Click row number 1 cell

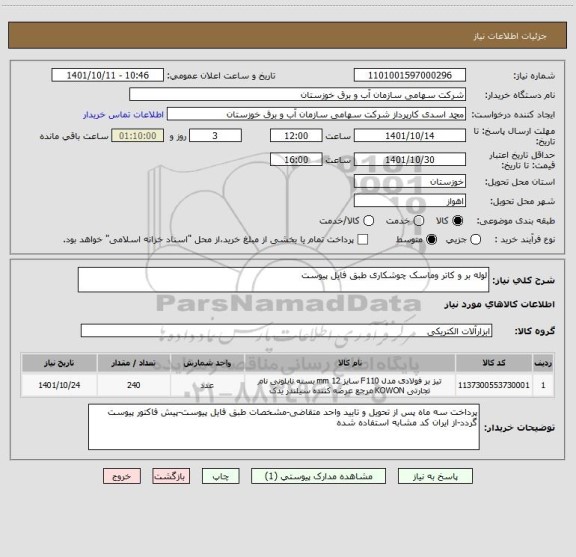[543, 385]
